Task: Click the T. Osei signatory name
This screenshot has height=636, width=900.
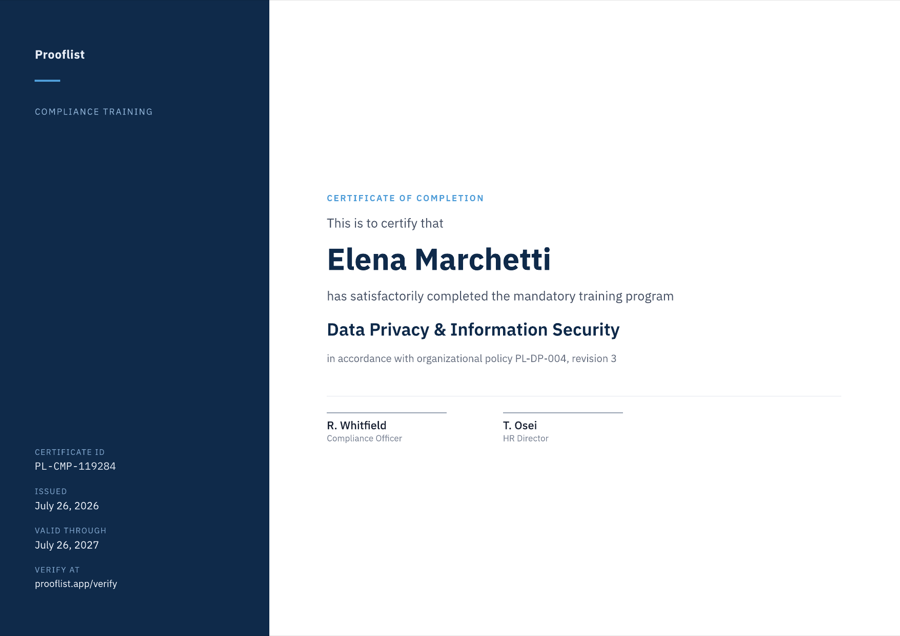Action: 520,425
